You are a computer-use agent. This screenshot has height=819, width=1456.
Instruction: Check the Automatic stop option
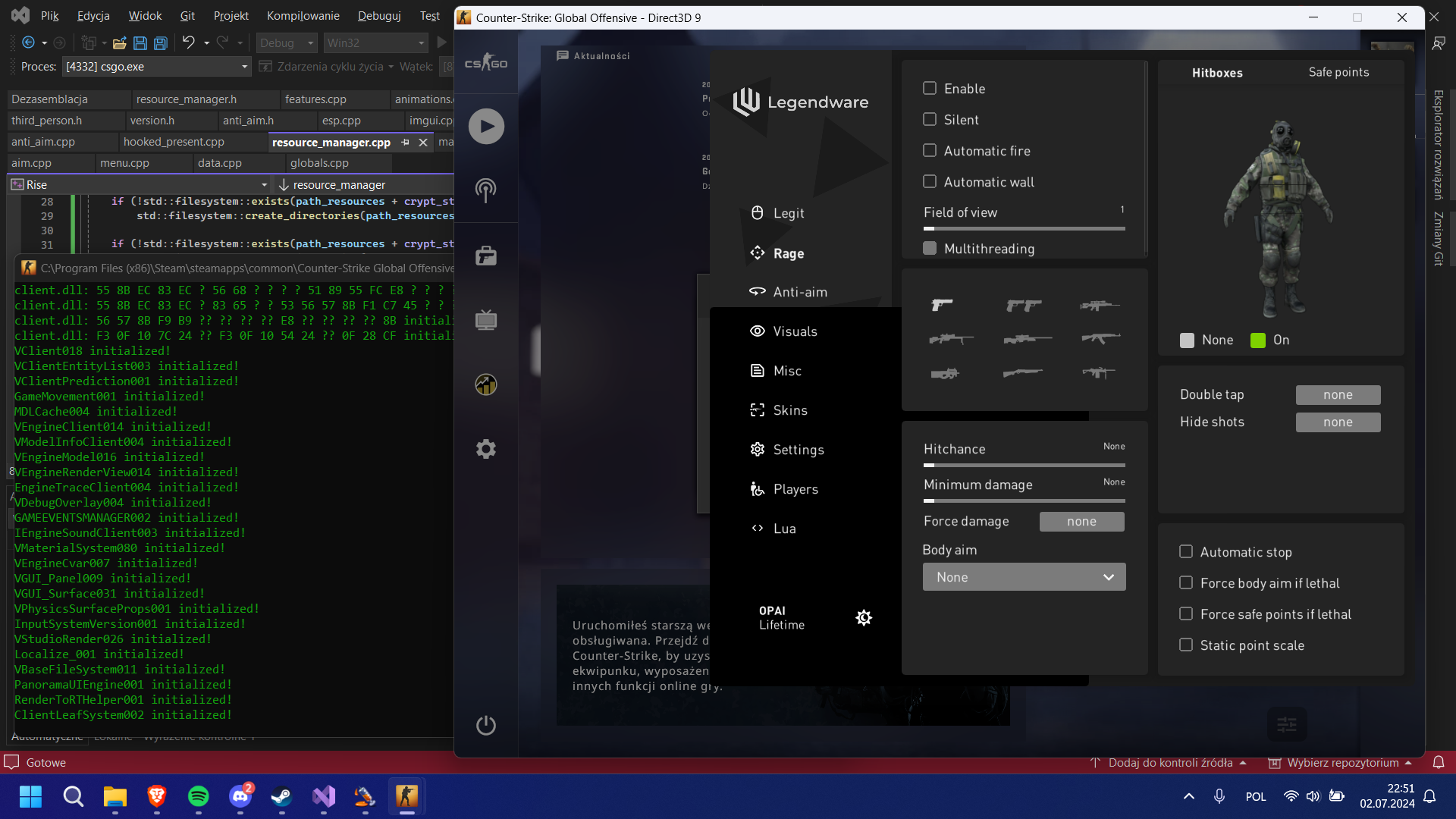tap(1186, 551)
